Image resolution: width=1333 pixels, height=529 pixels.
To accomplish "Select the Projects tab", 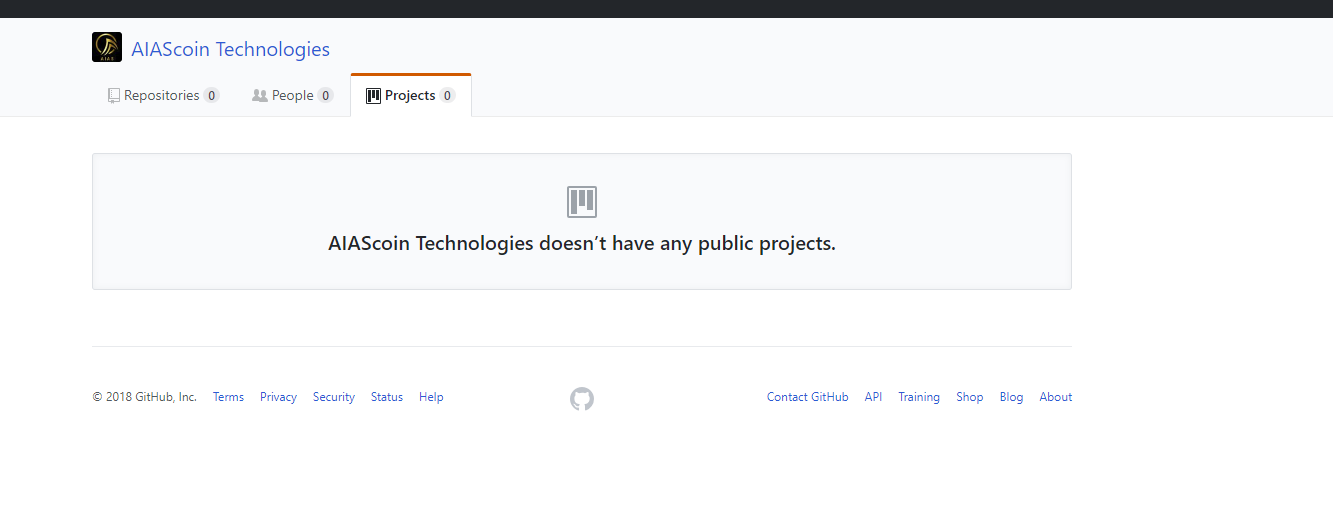I will pos(411,96).
